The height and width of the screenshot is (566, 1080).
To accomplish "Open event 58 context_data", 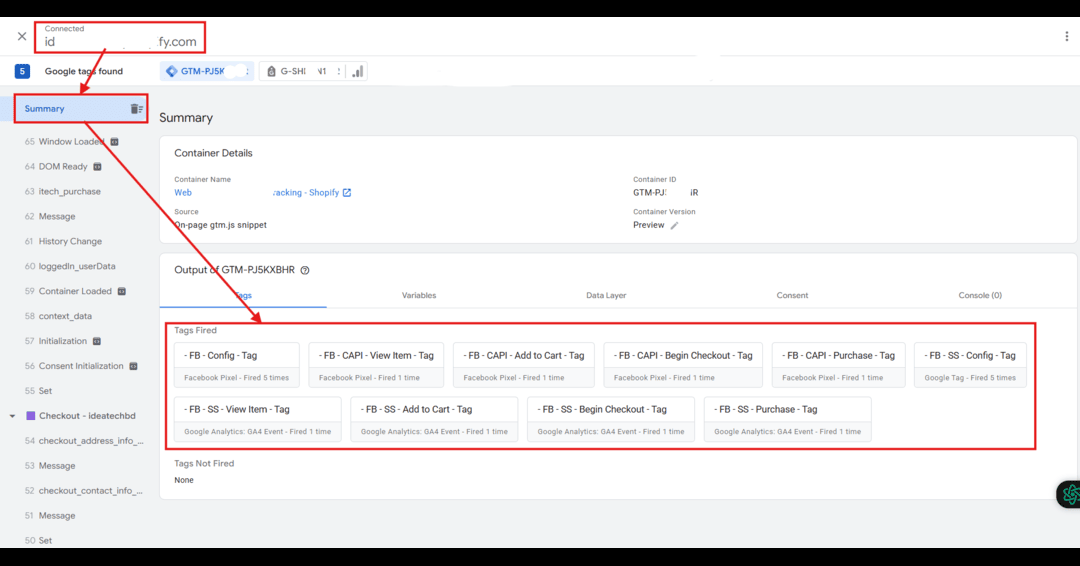I will click(58, 316).
